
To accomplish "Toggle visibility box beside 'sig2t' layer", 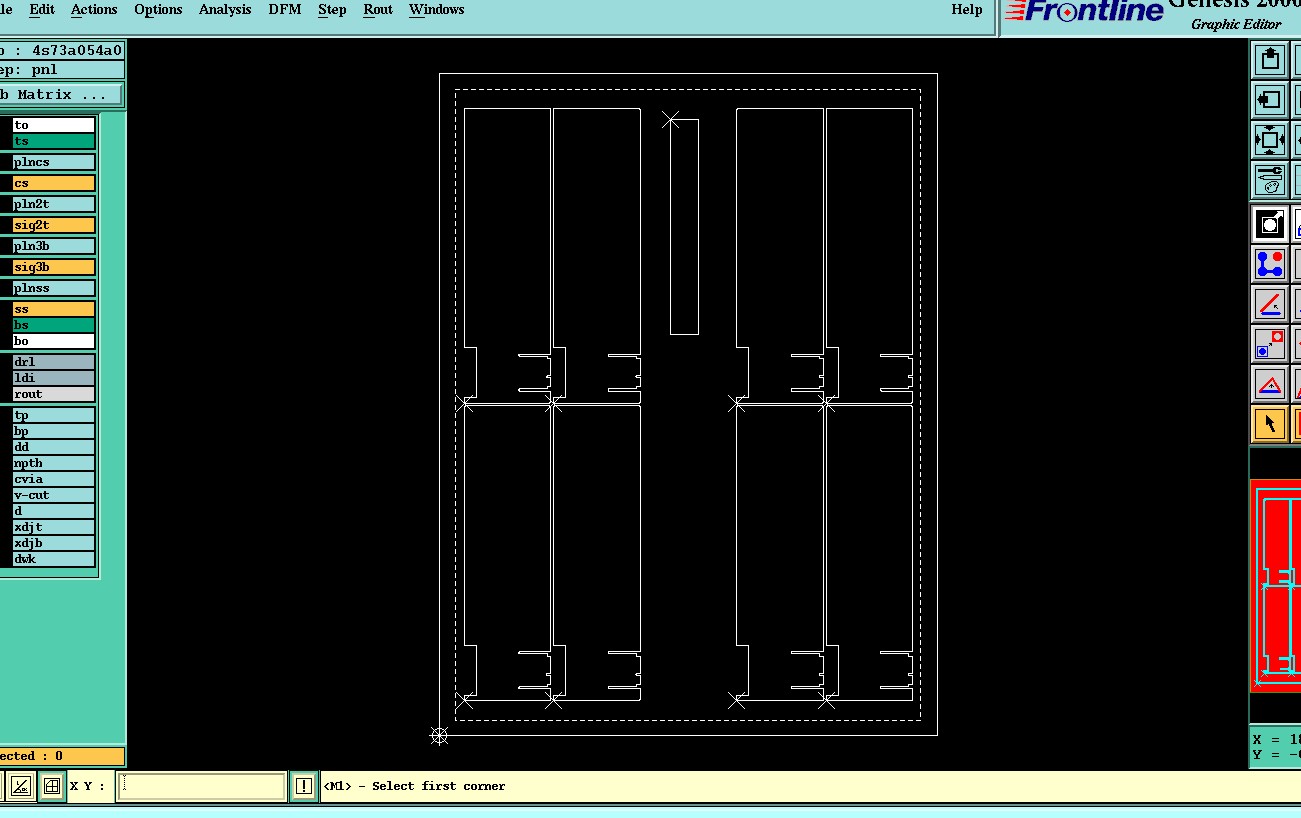I will (x=5, y=225).
